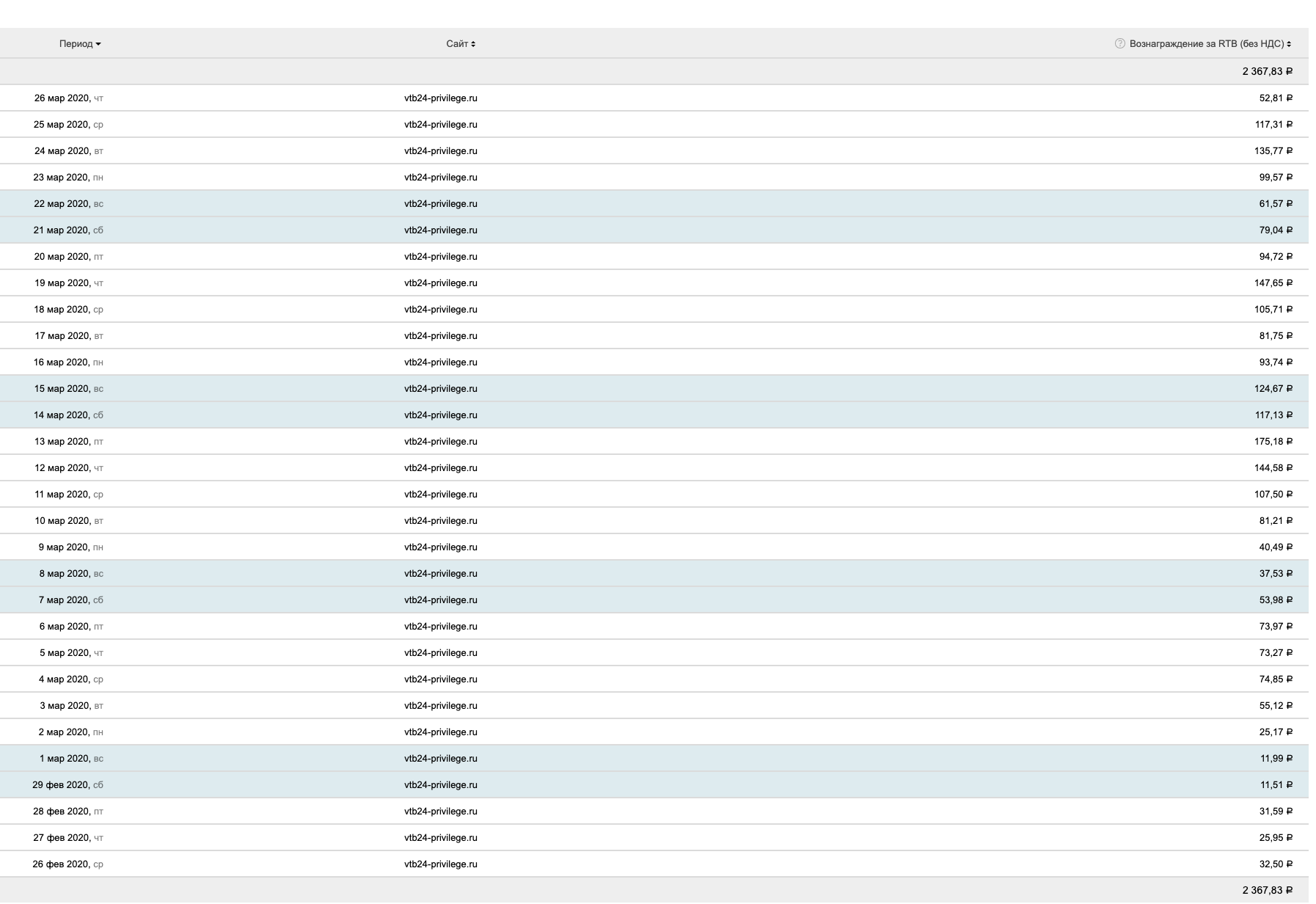Select the amount 117,13 ₽

pos(1273,415)
